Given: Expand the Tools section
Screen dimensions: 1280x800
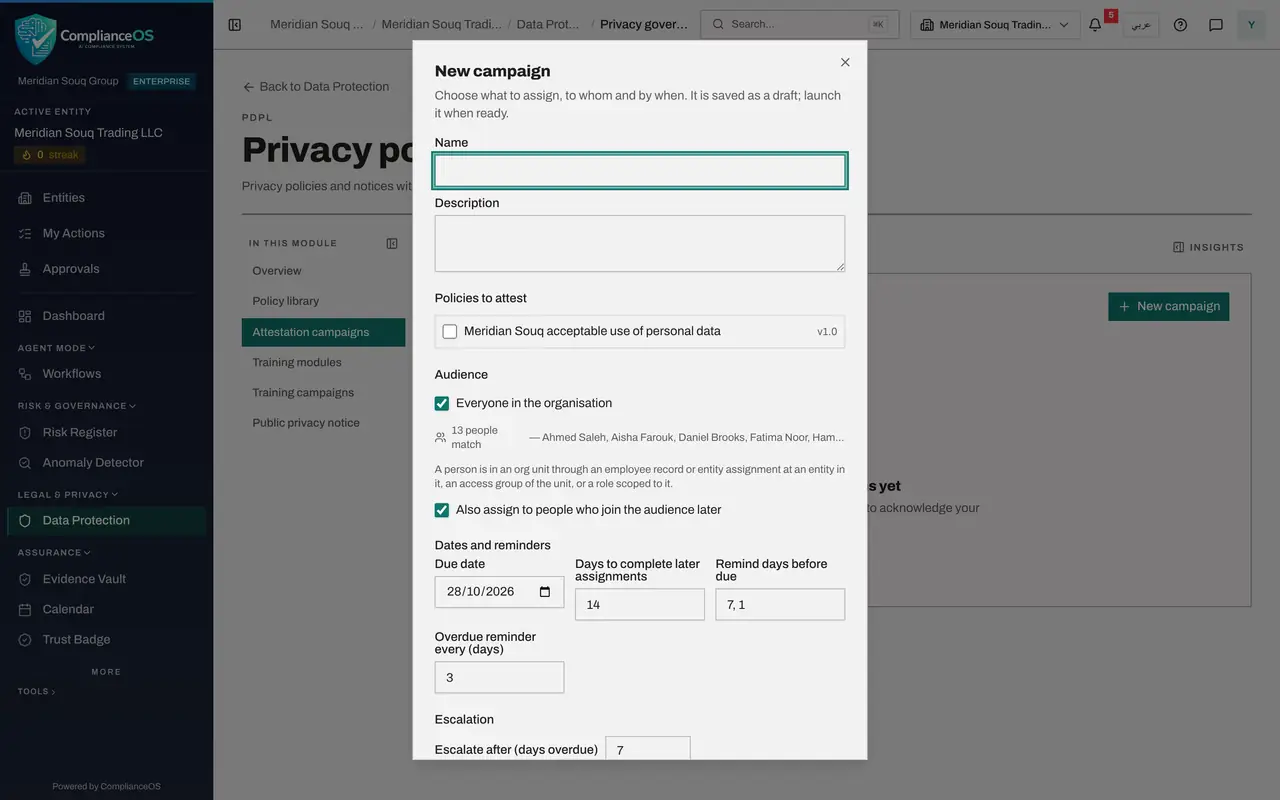Looking at the screenshot, I should click(37, 691).
